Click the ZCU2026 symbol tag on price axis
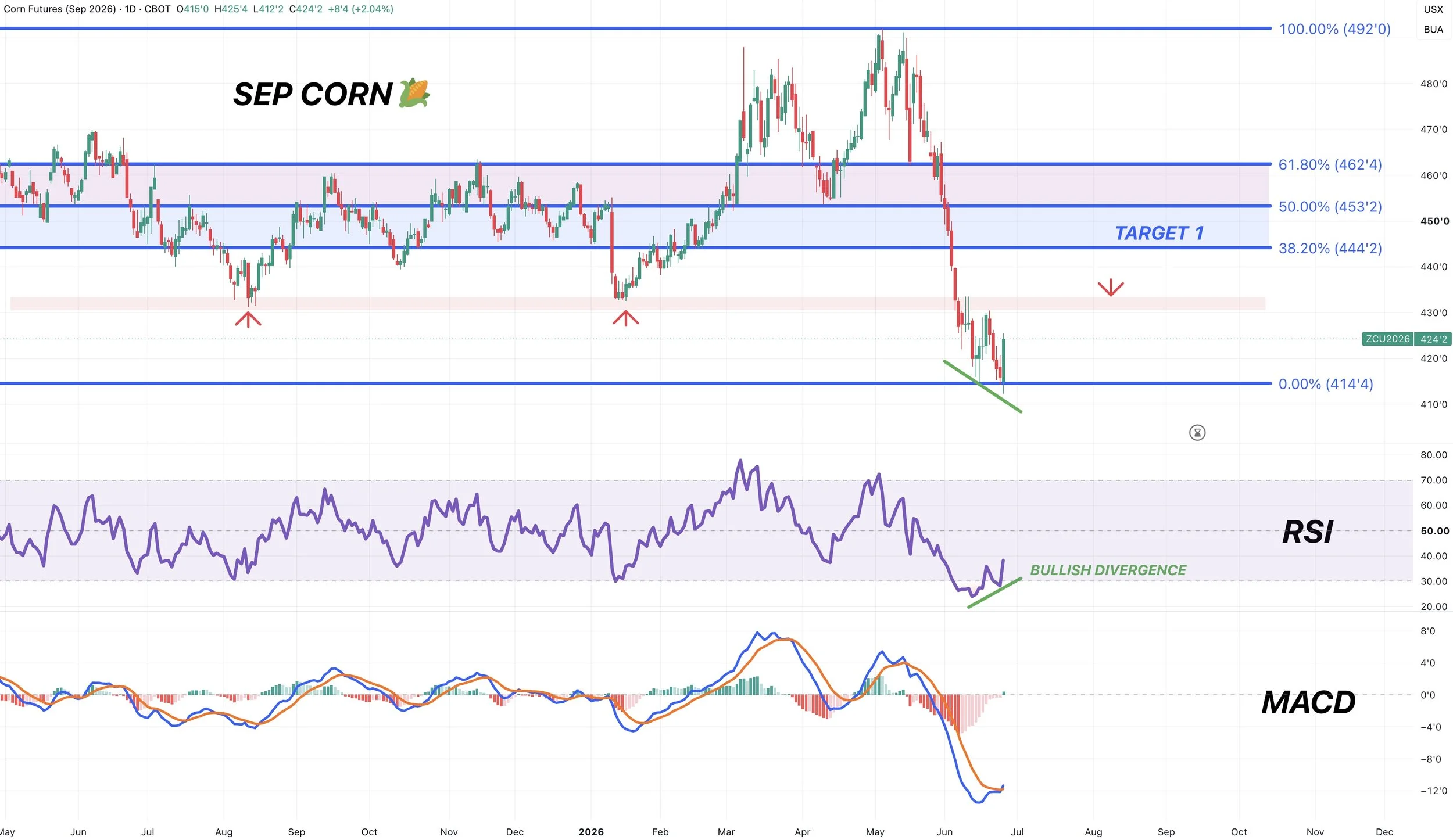Viewport: 1453px width, 840px height. point(1387,339)
